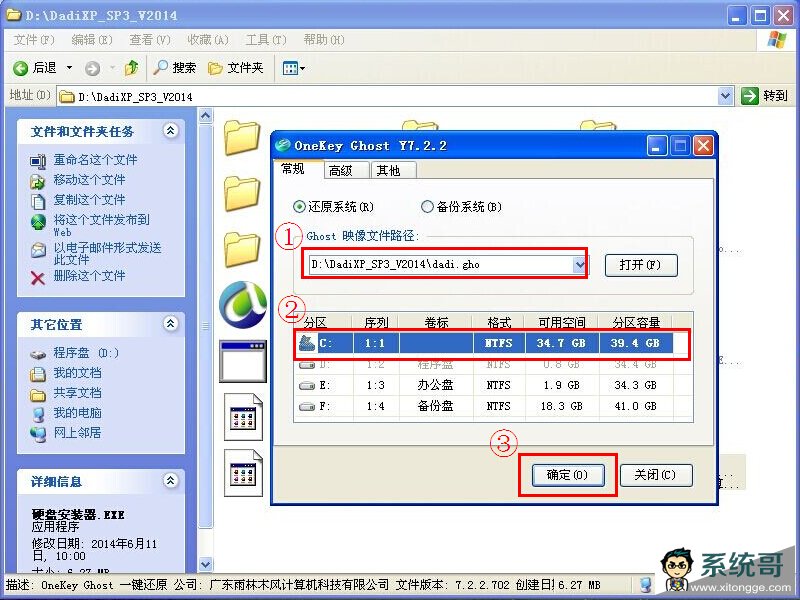Image resolution: width=800 pixels, height=600 pixels.
Task: Click 重命名这个文件 task icon
Action: pyautogui.click(x=38, y=161)
